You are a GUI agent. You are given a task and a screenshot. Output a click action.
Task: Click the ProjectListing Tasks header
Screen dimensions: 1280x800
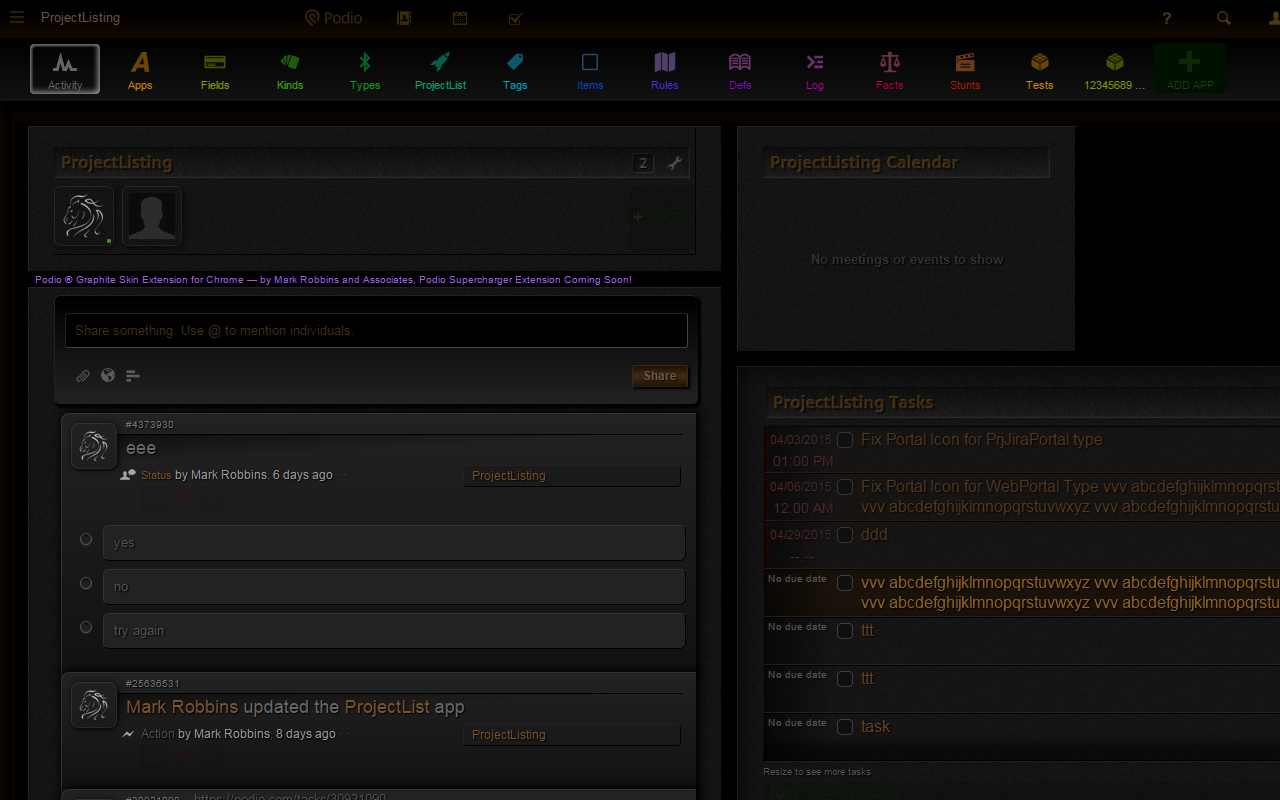point(853,402)
